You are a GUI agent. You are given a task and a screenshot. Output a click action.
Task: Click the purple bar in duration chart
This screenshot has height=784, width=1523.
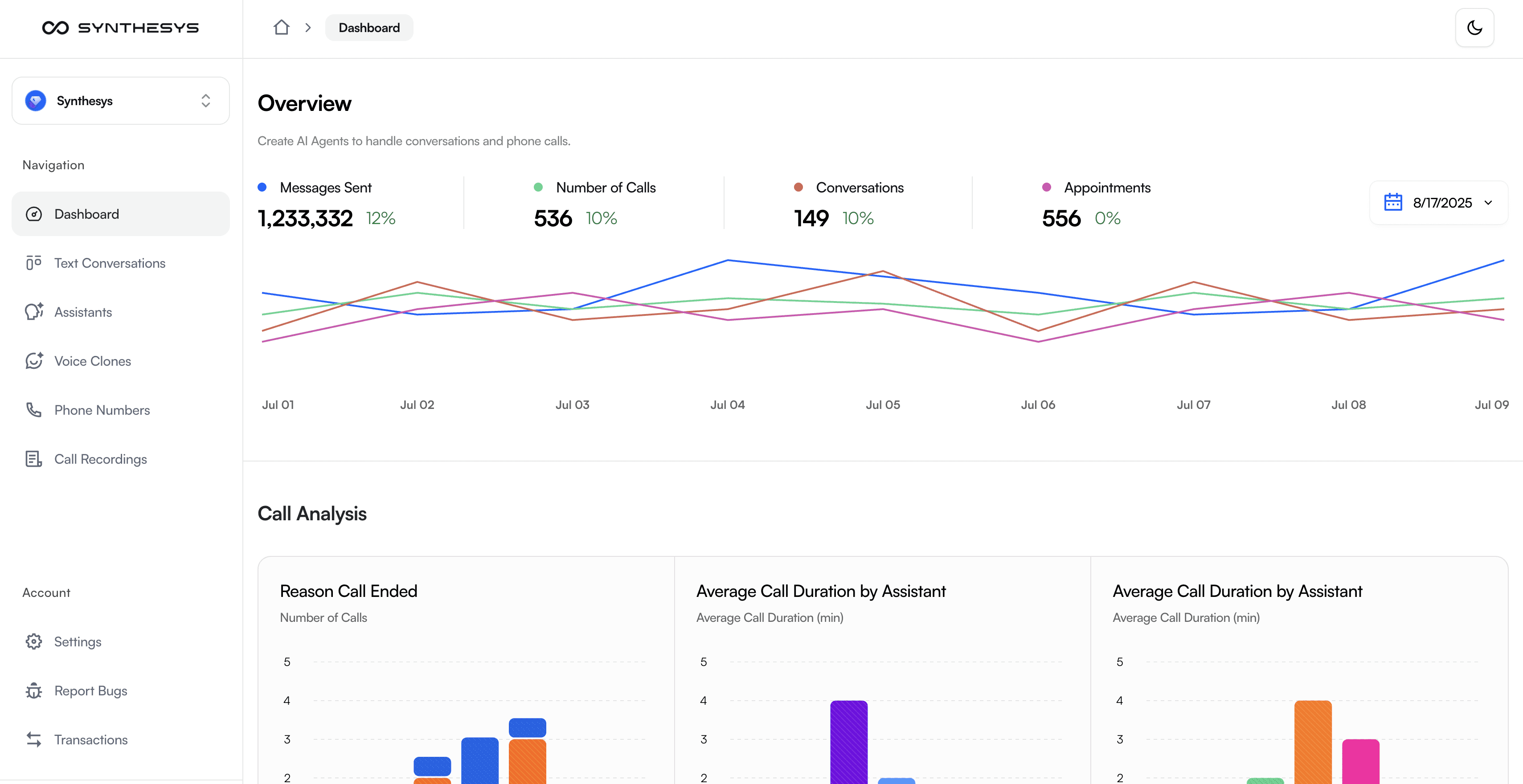pos(848,742)
